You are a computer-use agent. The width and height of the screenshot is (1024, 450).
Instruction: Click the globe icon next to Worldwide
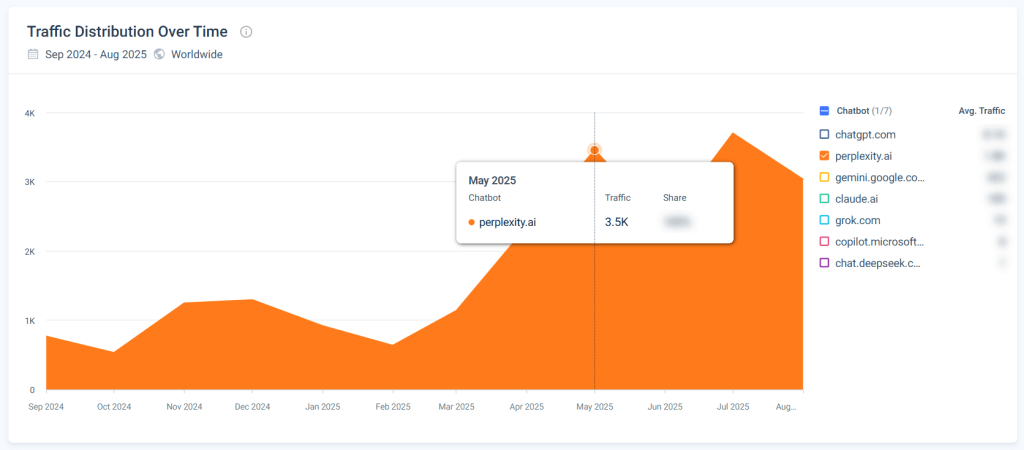coord(159,54)
